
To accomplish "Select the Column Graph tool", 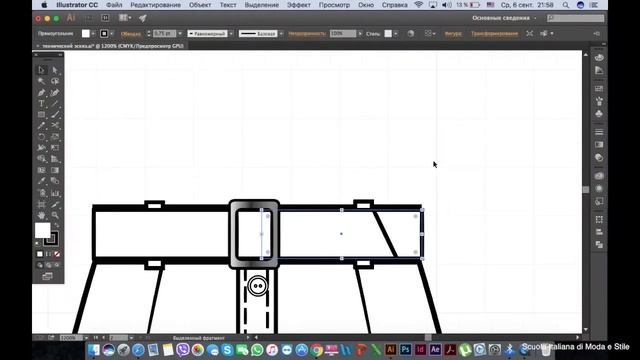I will [x=55, y=193].
